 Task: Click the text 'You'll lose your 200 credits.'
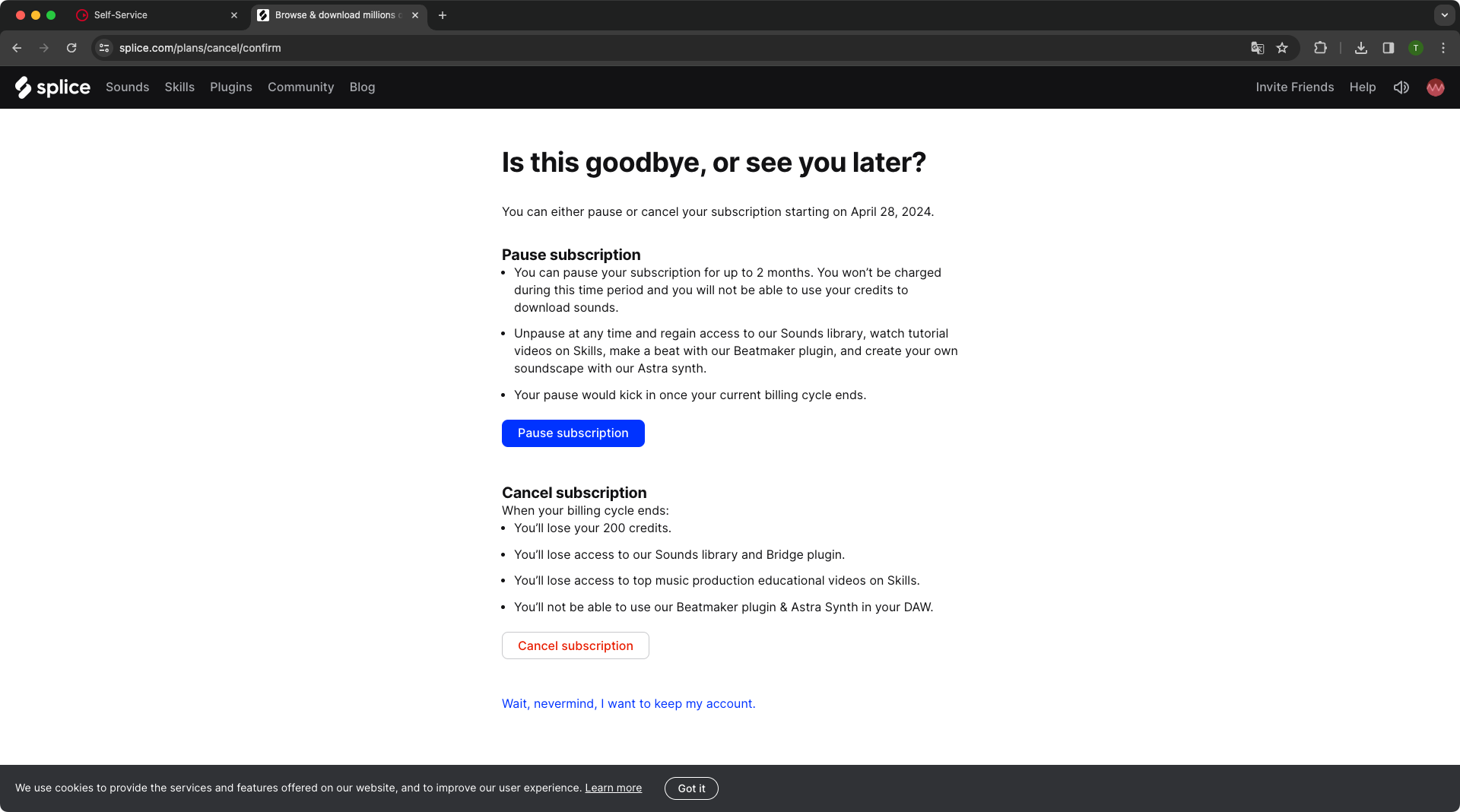592,528
